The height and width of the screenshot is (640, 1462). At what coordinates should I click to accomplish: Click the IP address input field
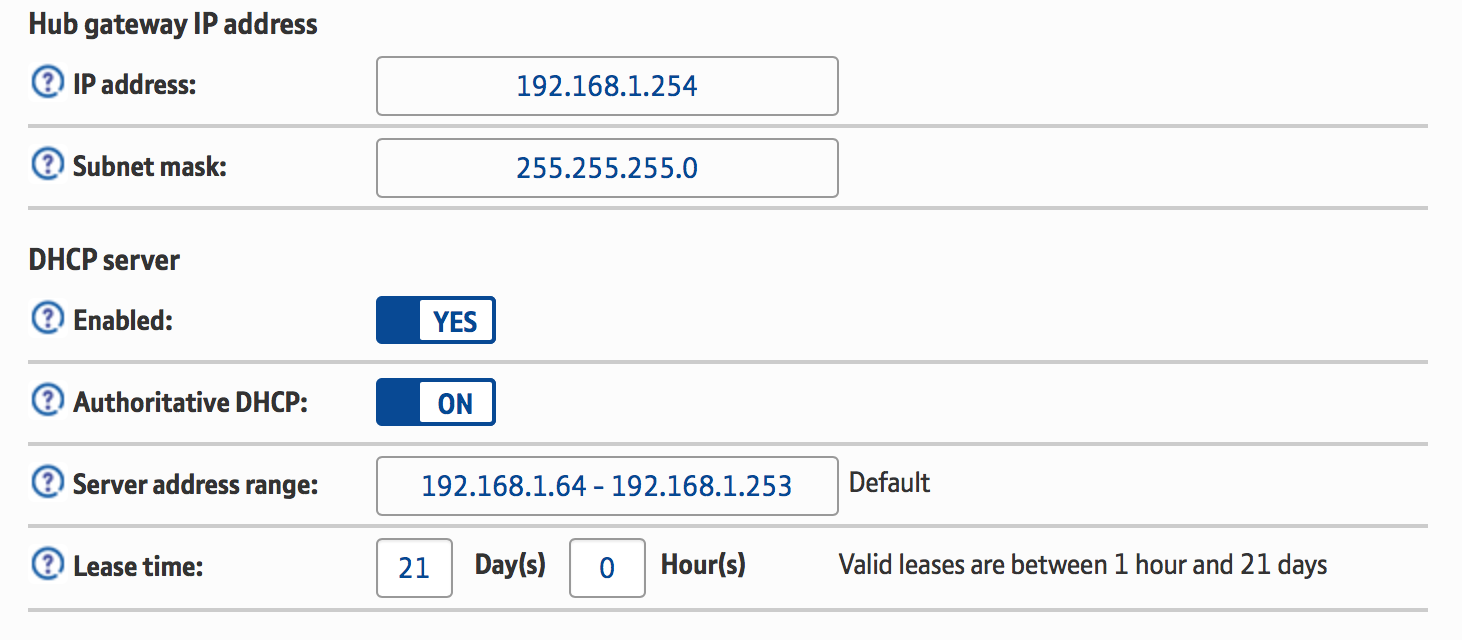click(606, 86)
